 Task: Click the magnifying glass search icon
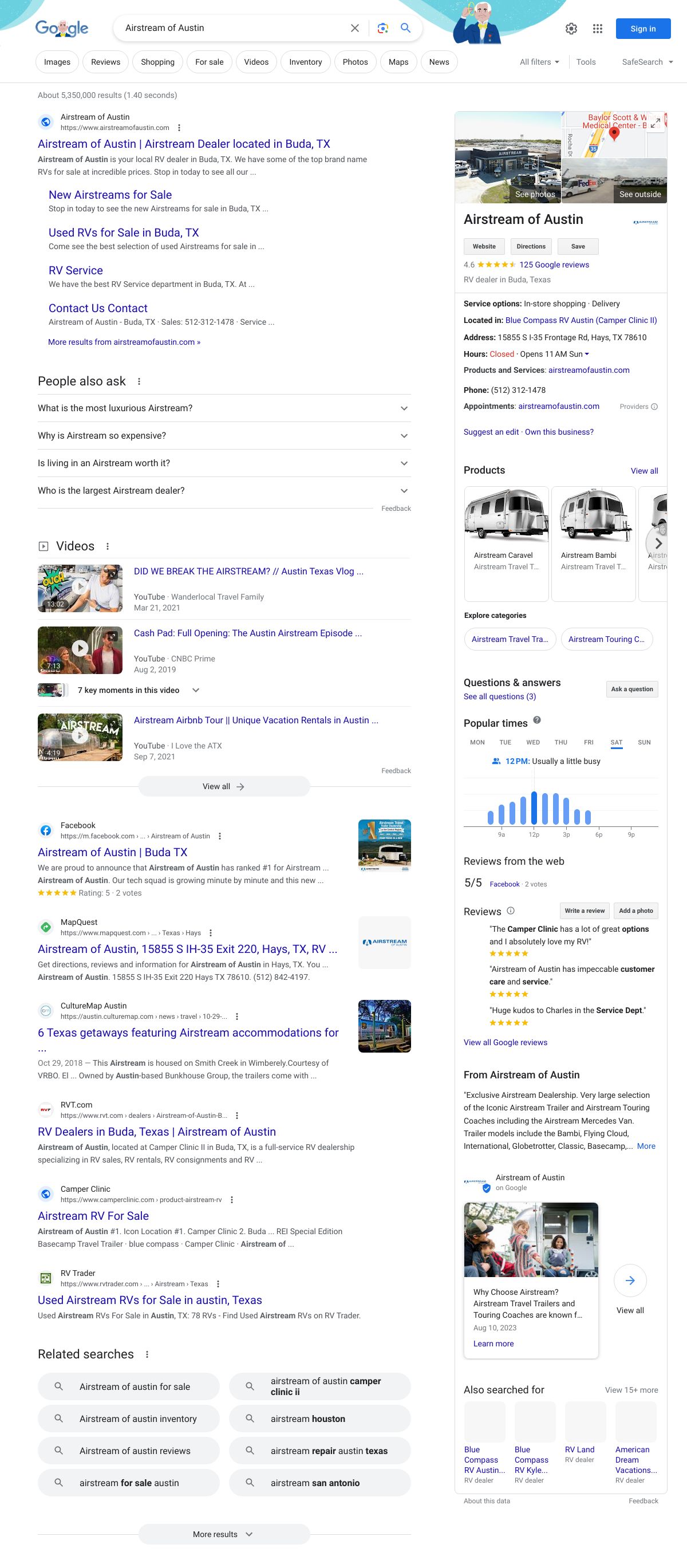(405, 28)
